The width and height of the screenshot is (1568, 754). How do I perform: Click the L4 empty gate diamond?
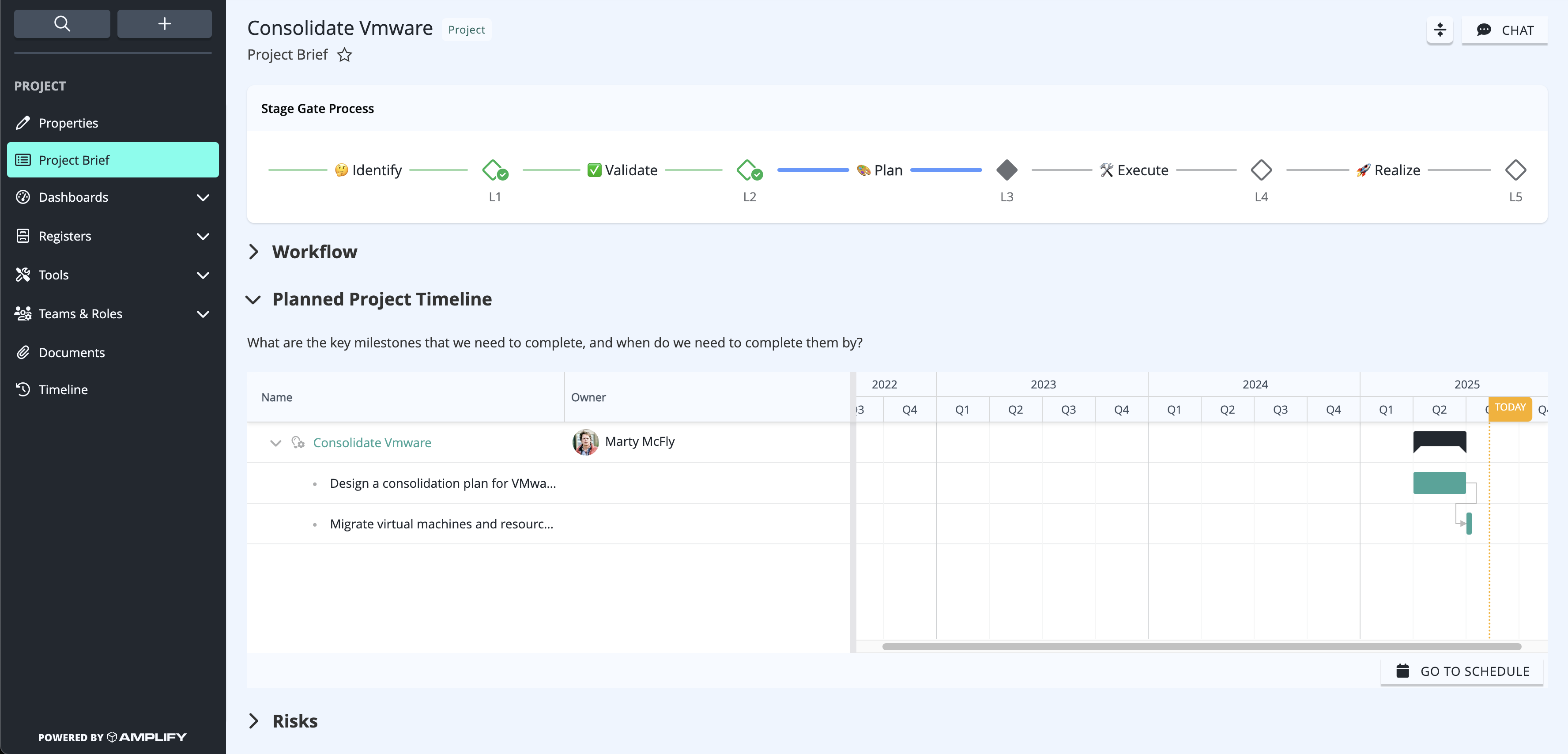(x=1261, y=170)
